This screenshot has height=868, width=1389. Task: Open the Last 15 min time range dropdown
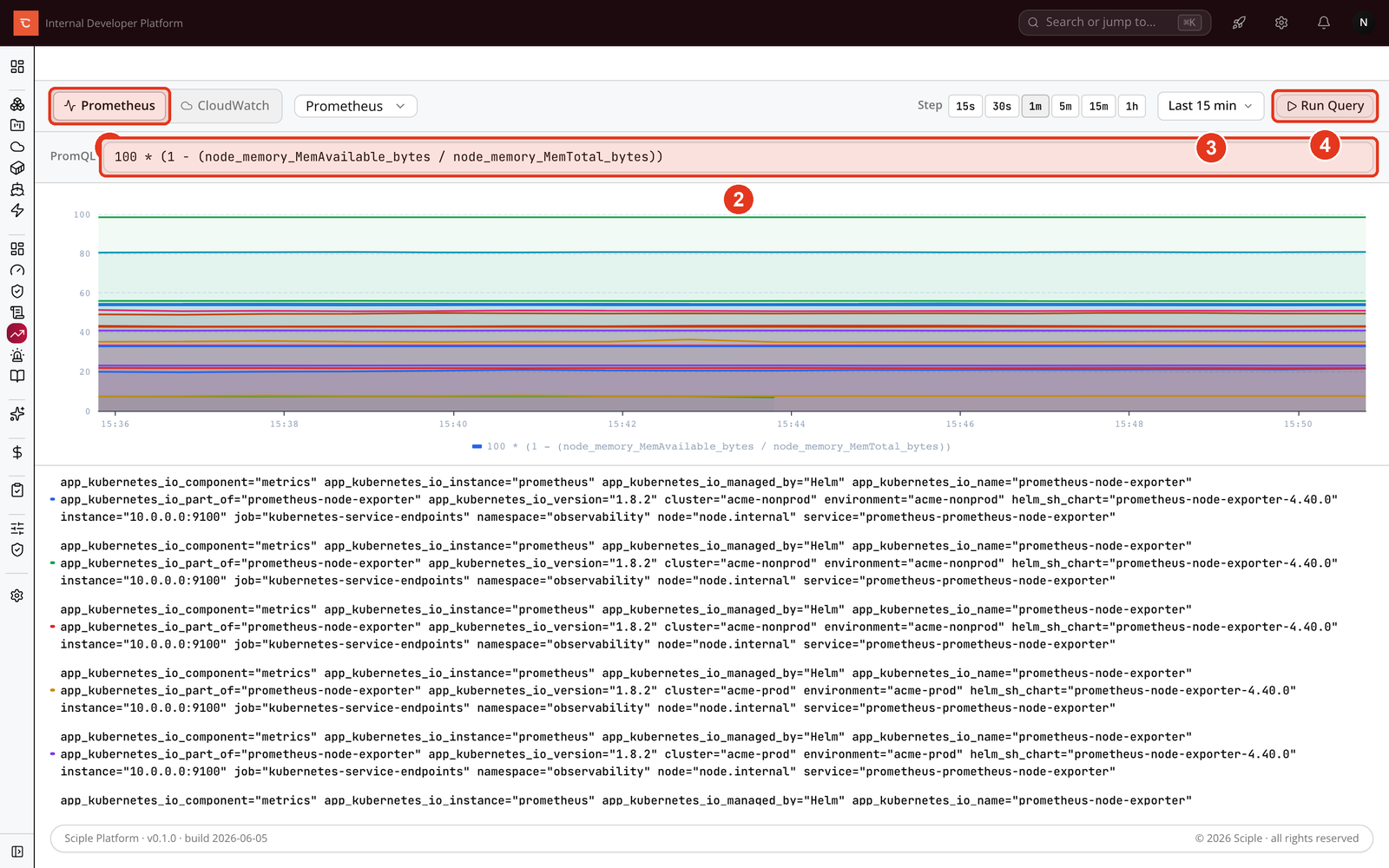(x=1211, y=106)
